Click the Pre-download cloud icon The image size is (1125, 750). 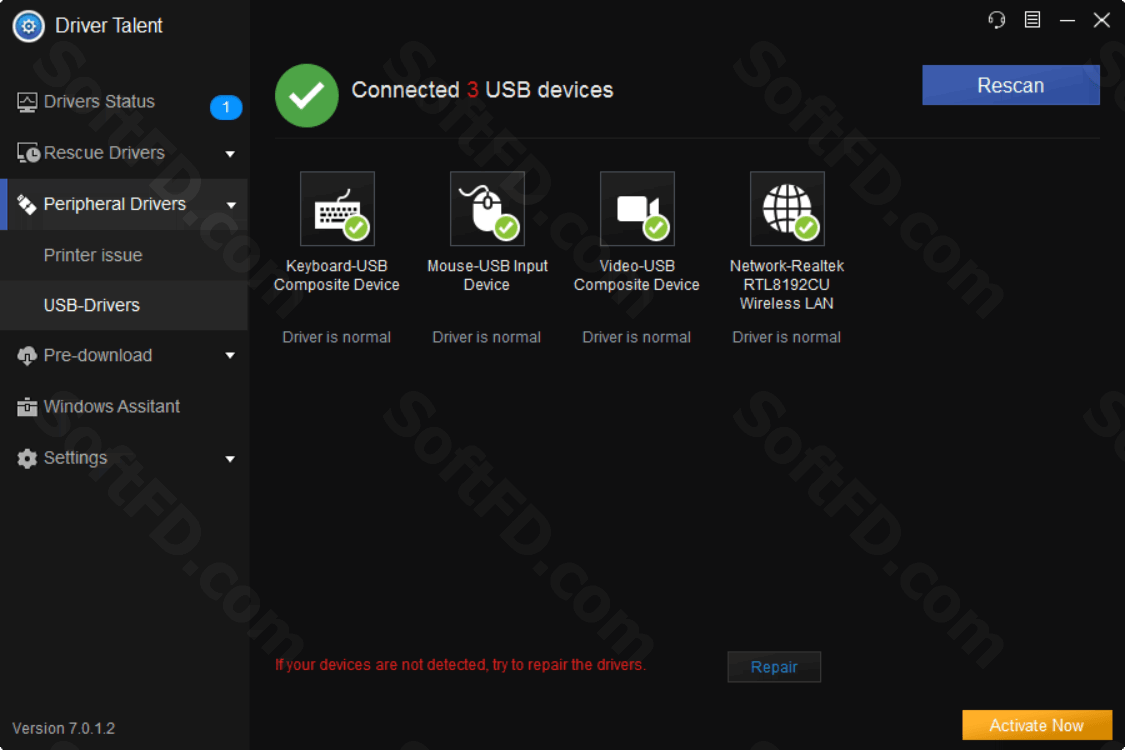pos(27,356)
